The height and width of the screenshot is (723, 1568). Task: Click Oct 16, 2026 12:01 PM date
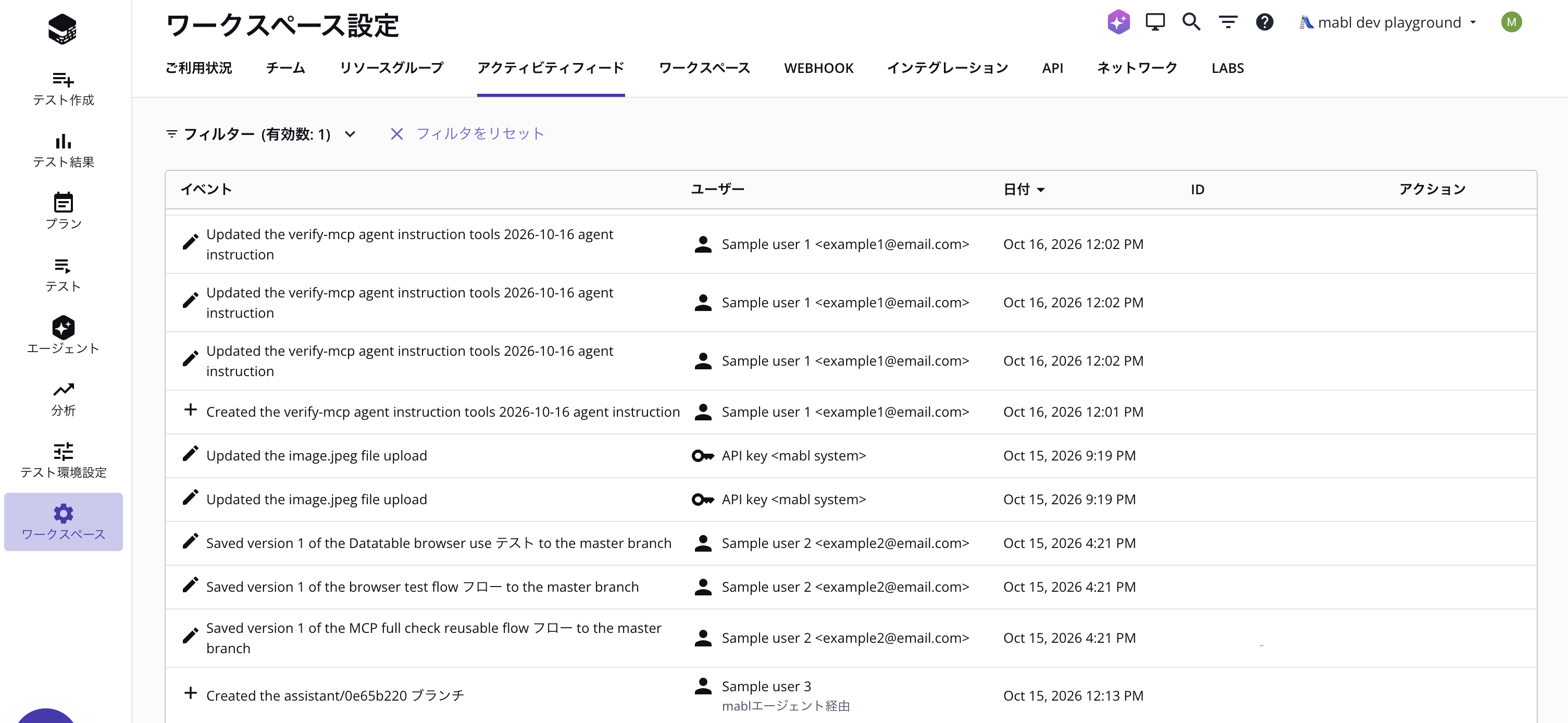(1073, 412)
